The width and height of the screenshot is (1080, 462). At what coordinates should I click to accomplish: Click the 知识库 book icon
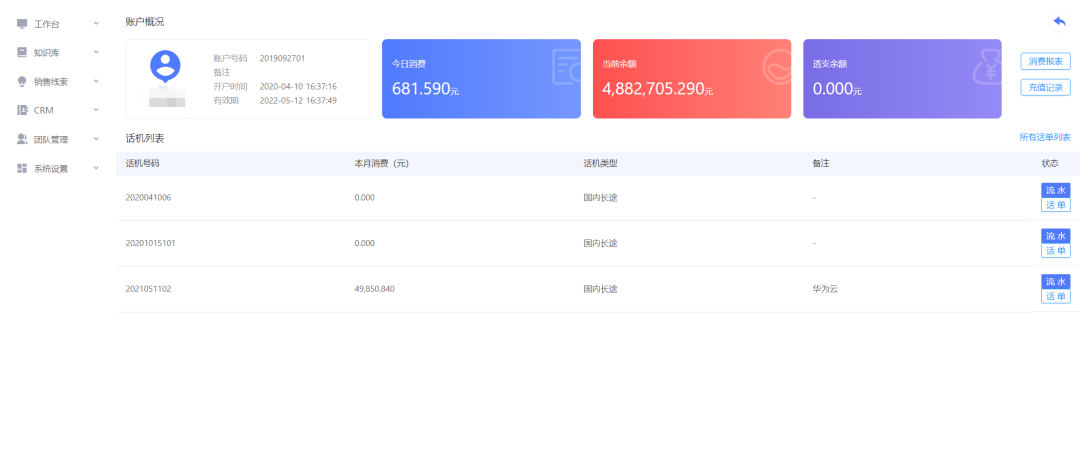tap(22, 52)
